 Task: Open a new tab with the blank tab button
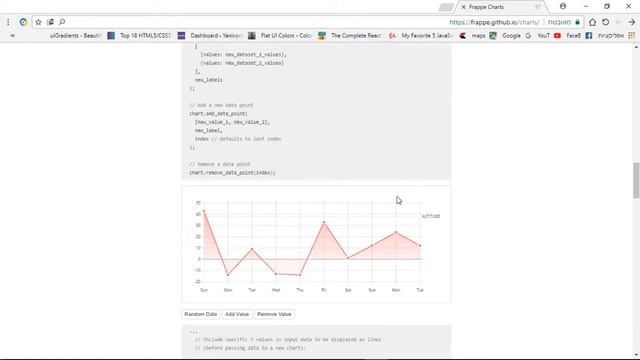click(446, 7)
